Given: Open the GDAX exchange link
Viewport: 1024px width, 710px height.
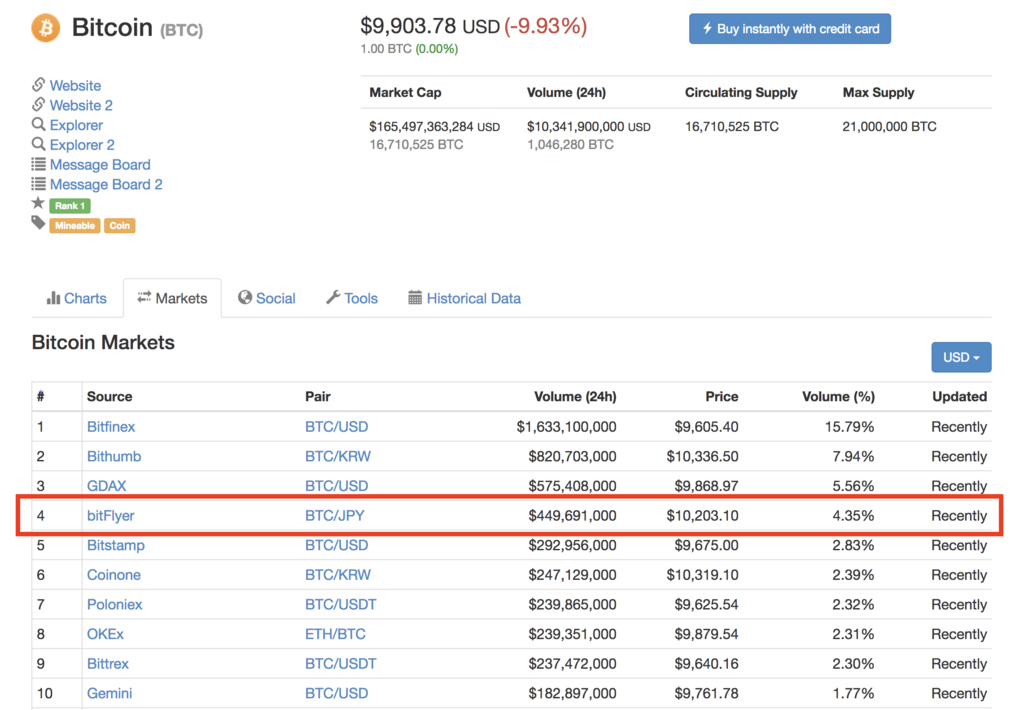Looking at the screenshot, I should point(106,486).
